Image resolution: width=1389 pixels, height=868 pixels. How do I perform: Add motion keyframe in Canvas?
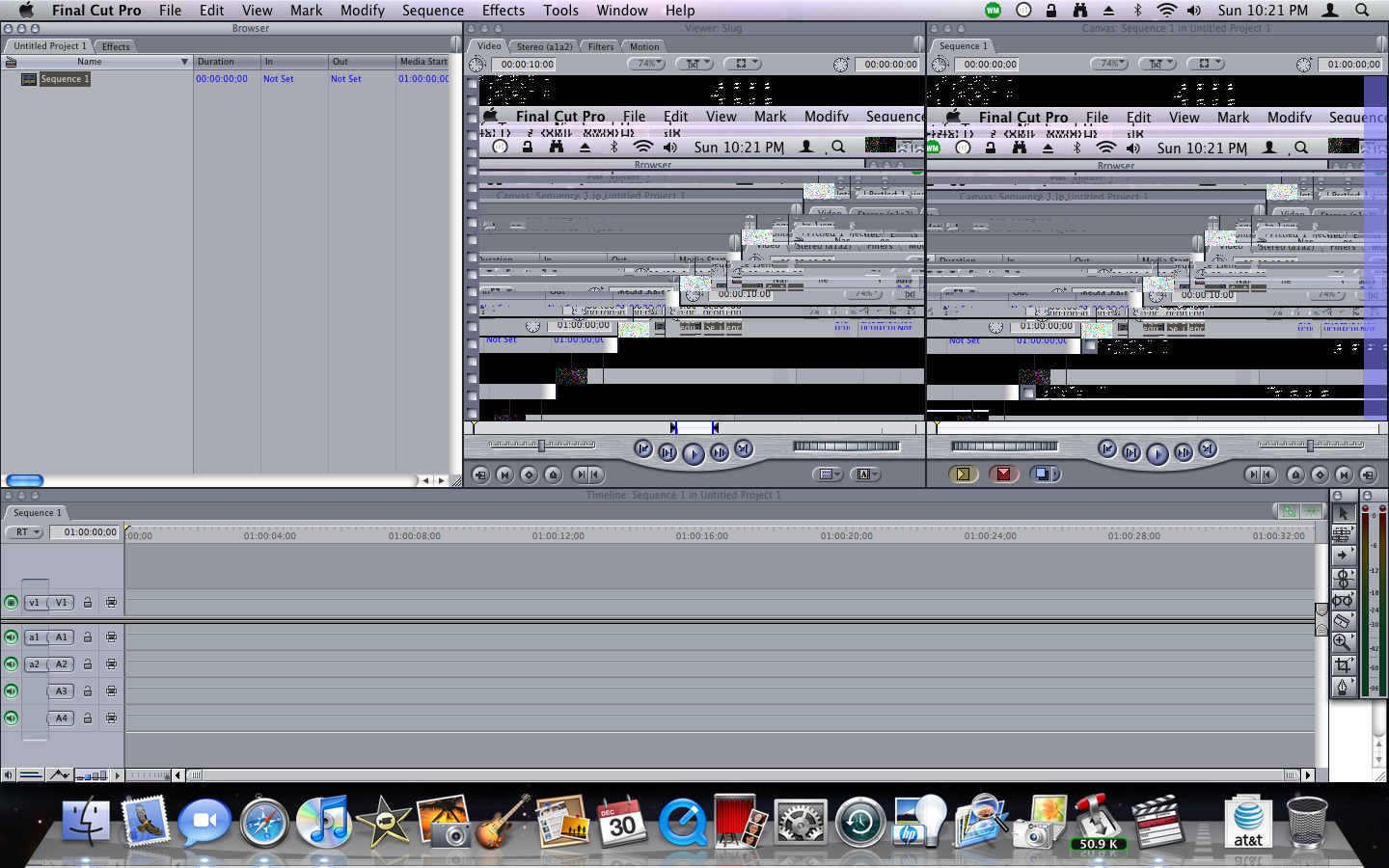pyautogui.click(x=1320, y=475)
